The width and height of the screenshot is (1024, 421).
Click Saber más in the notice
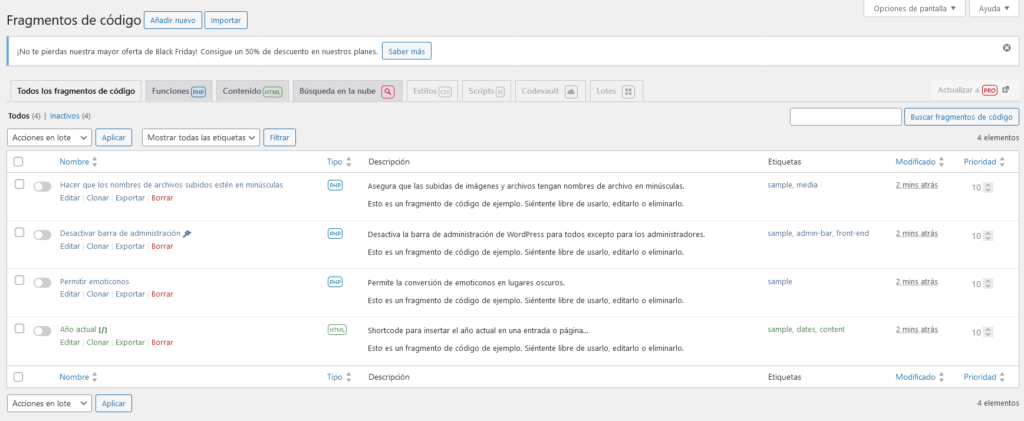(407, 51)
